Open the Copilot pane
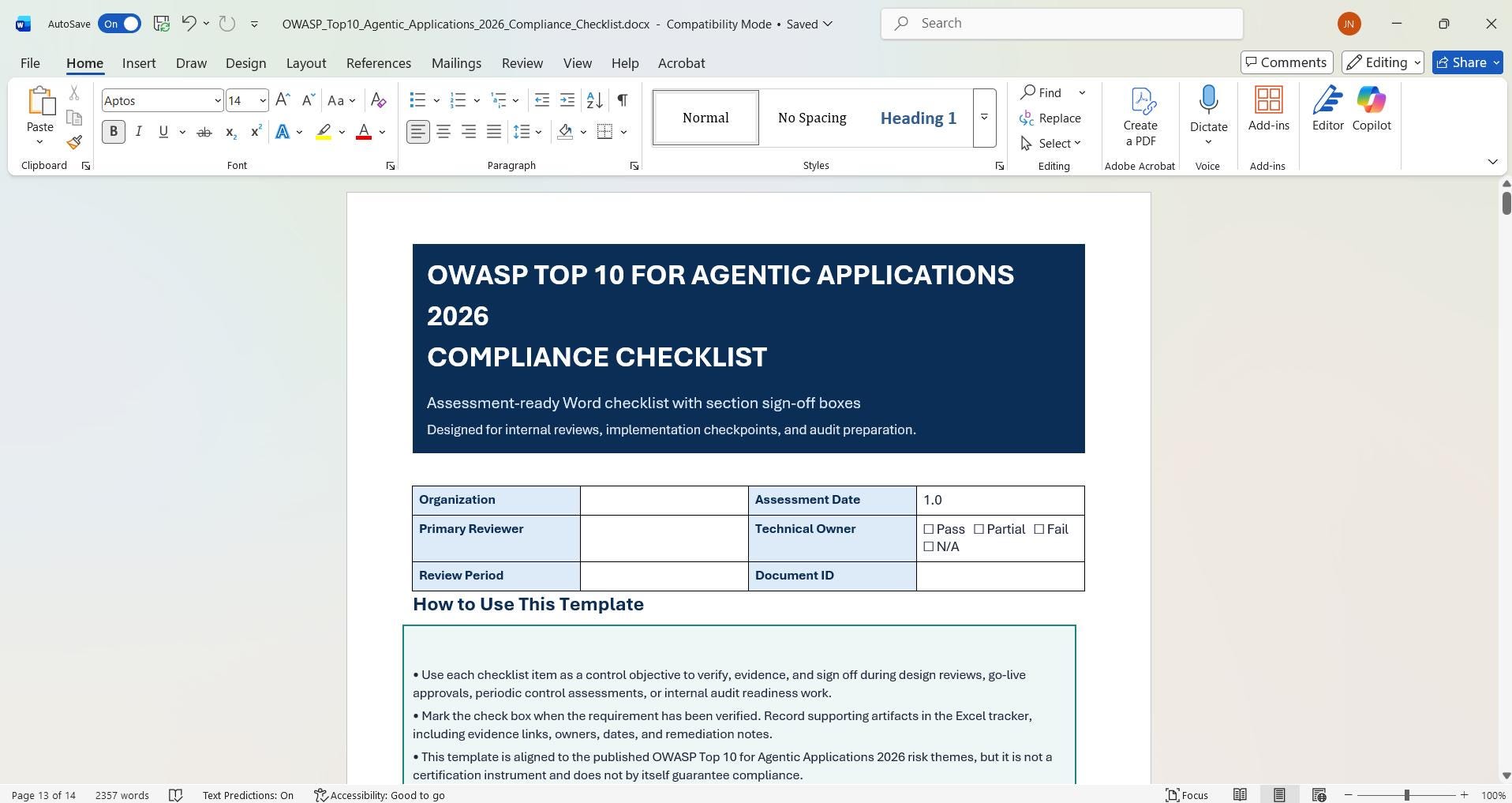1512x803 pixels. coord(1372,109)
